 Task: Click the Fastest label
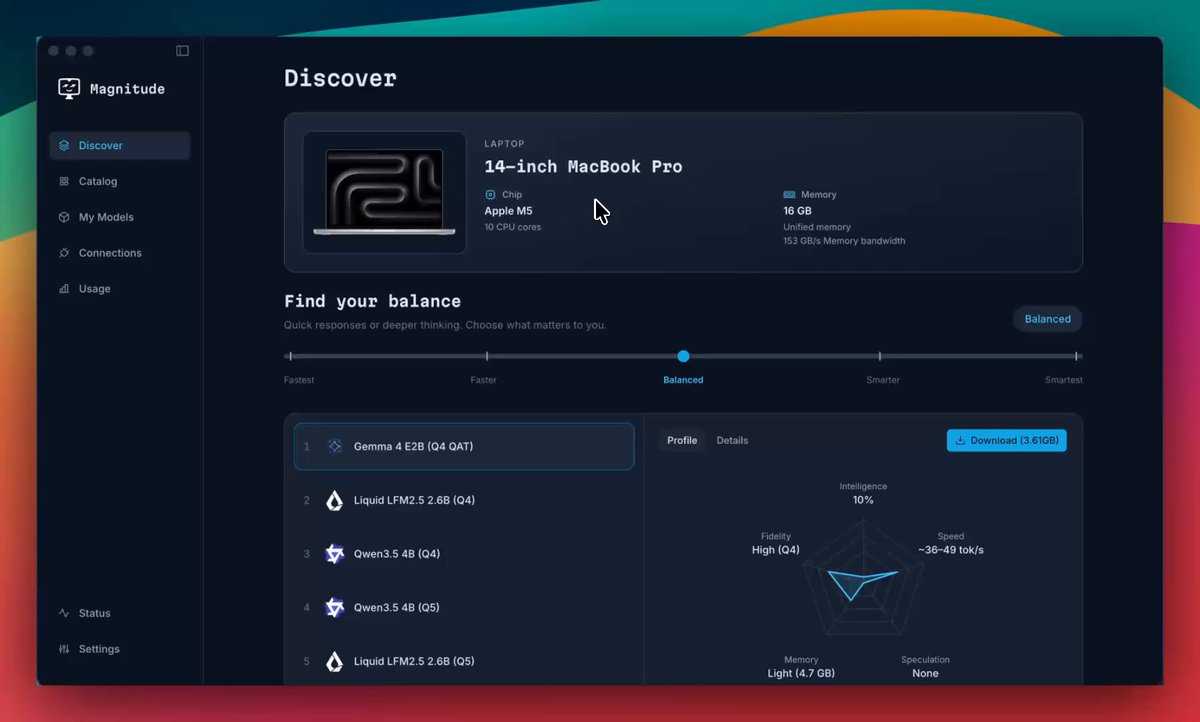tap(299, 380)
